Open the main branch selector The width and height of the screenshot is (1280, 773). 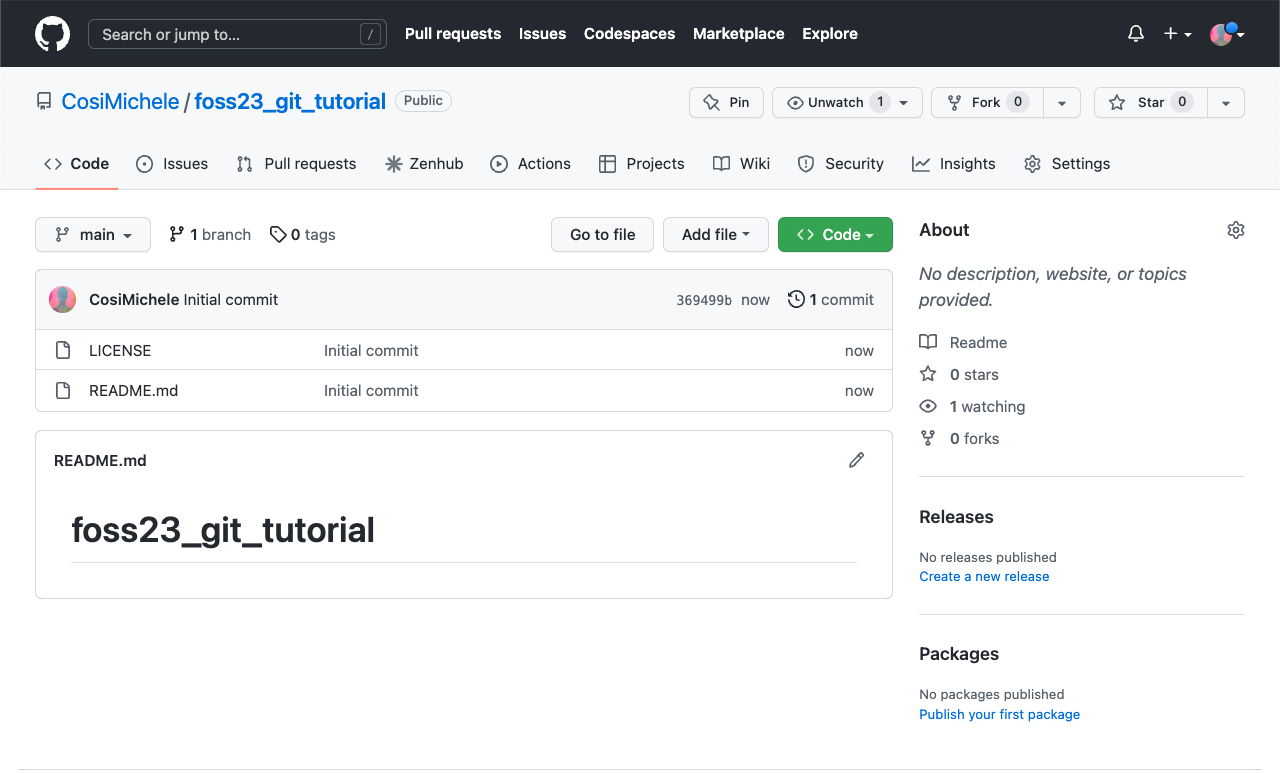(93, 235)
